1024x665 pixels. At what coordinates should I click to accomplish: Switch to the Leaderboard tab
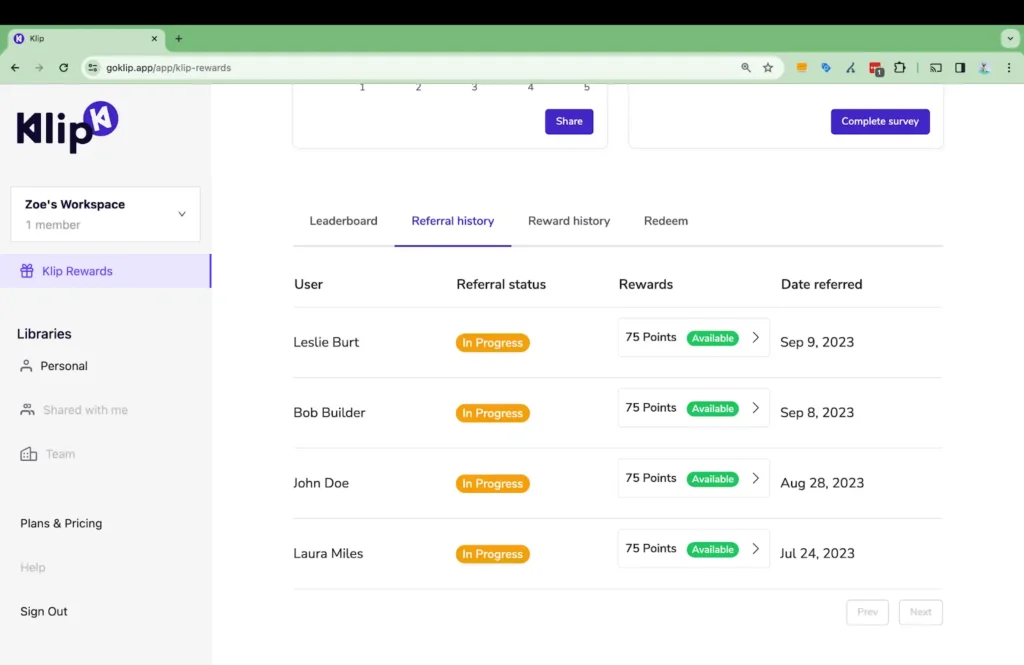click(343, 221)
